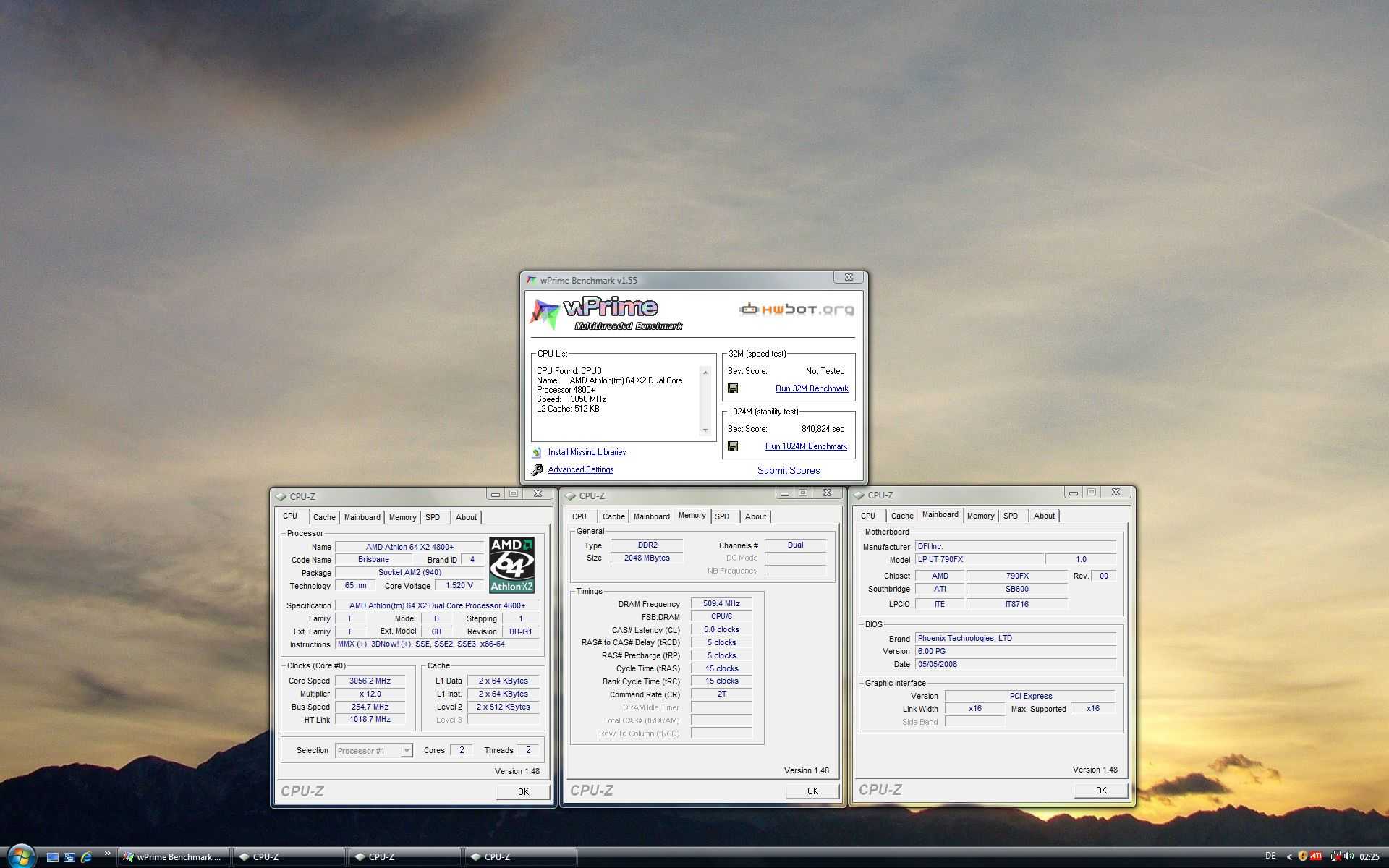Start the Run 1024M Benchmark link
This screenshot has height=868, width=1389.
coord(806,446)
